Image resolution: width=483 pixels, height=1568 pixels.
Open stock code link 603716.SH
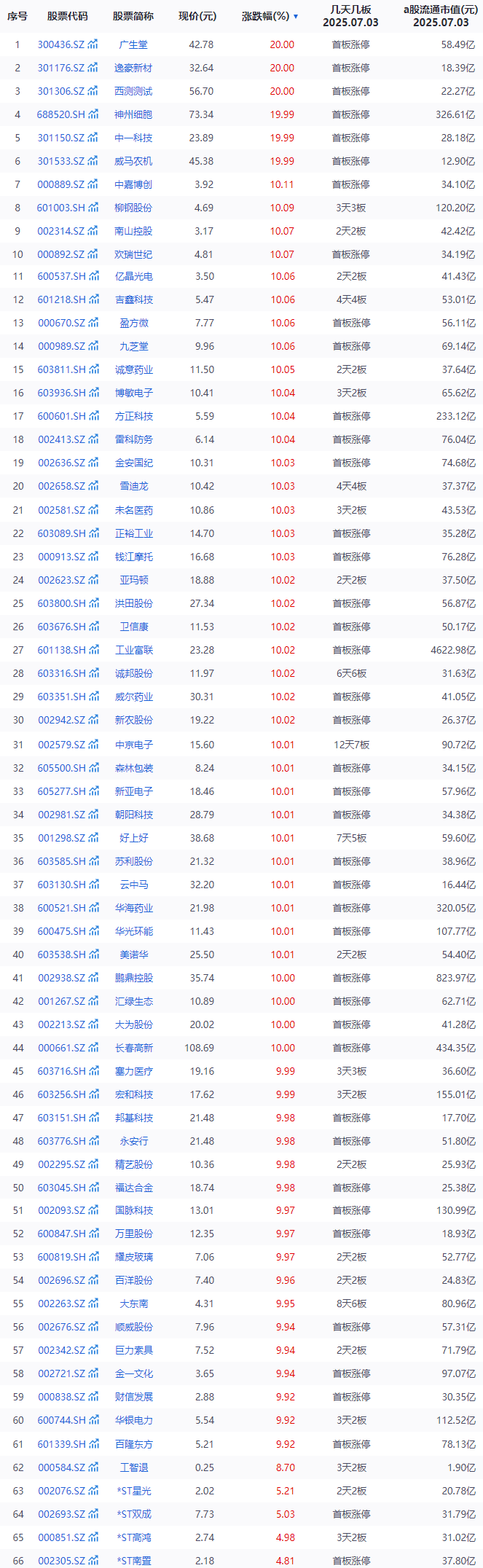[61, 1071]
